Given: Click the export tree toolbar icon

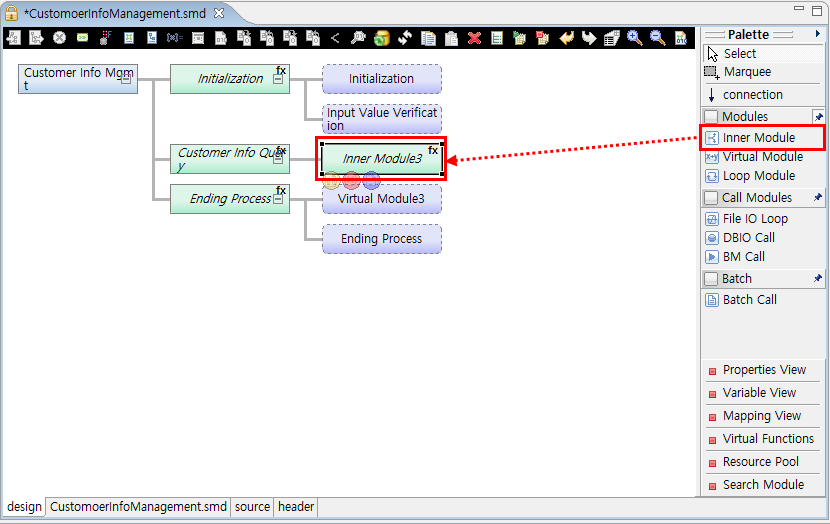Looking at the screenshot, I should tap(36, 38).
